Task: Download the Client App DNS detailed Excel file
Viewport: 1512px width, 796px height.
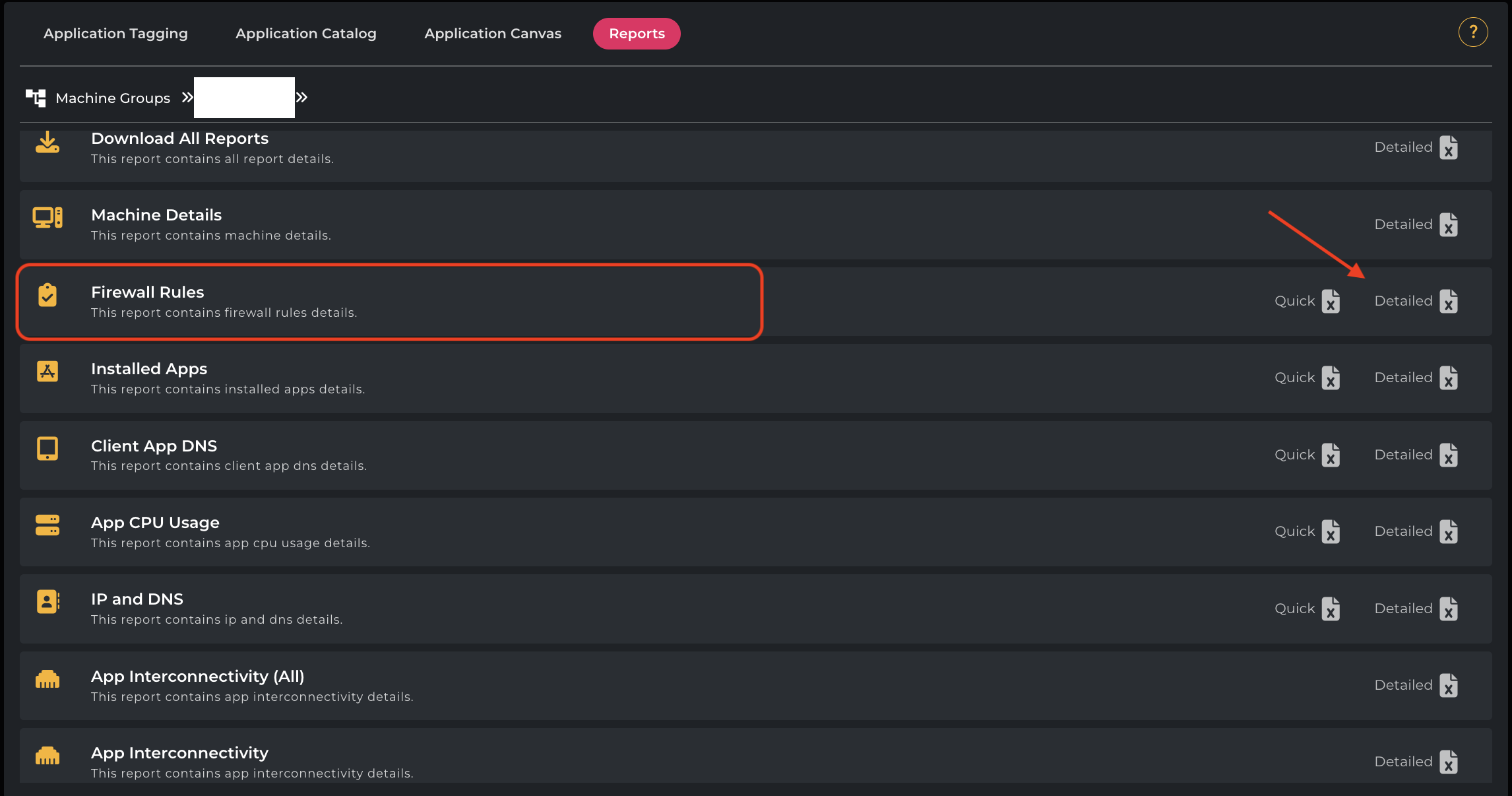Action: pos(1449,455)
